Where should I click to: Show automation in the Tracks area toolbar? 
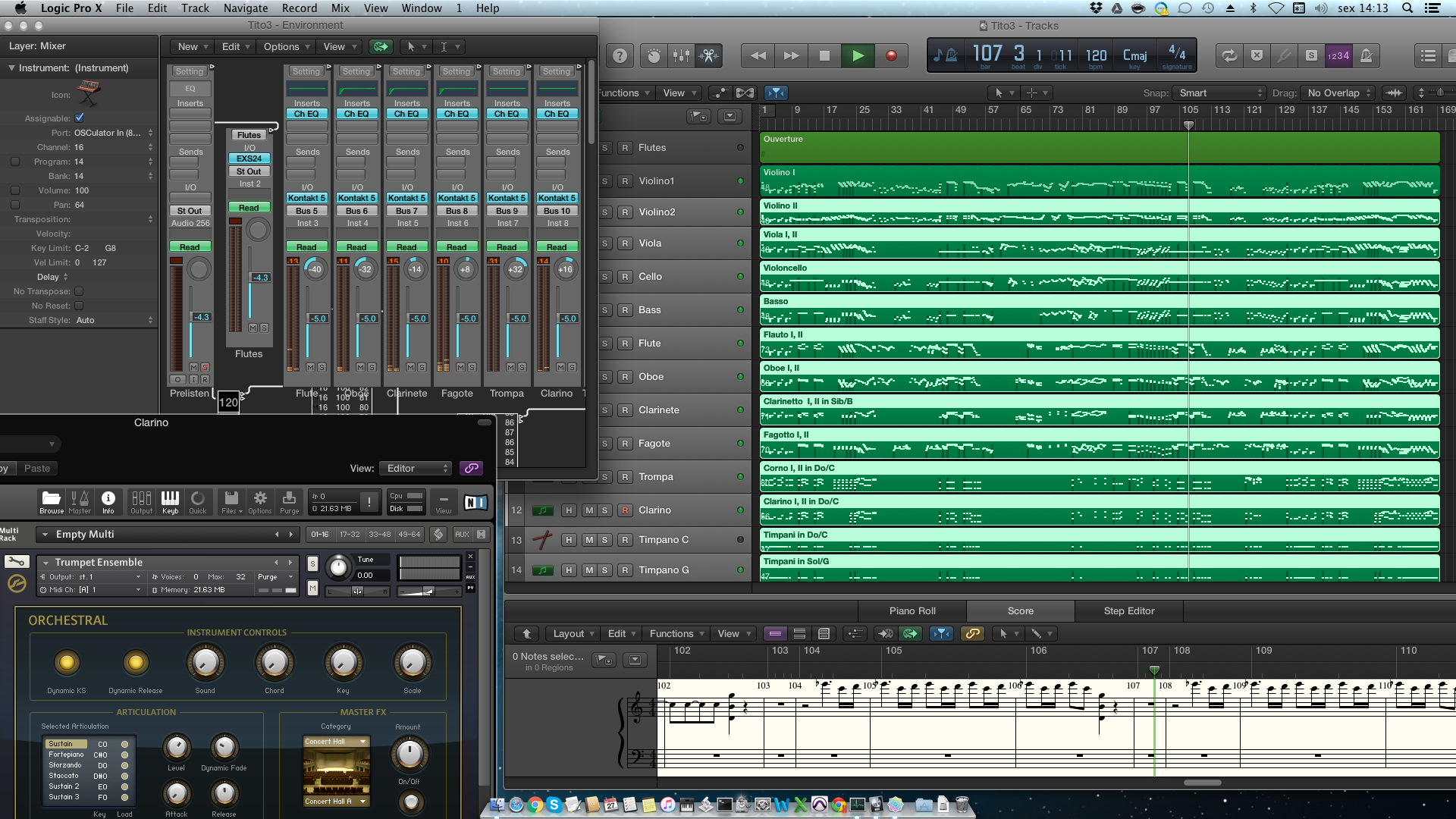click(x=720, y=93)
